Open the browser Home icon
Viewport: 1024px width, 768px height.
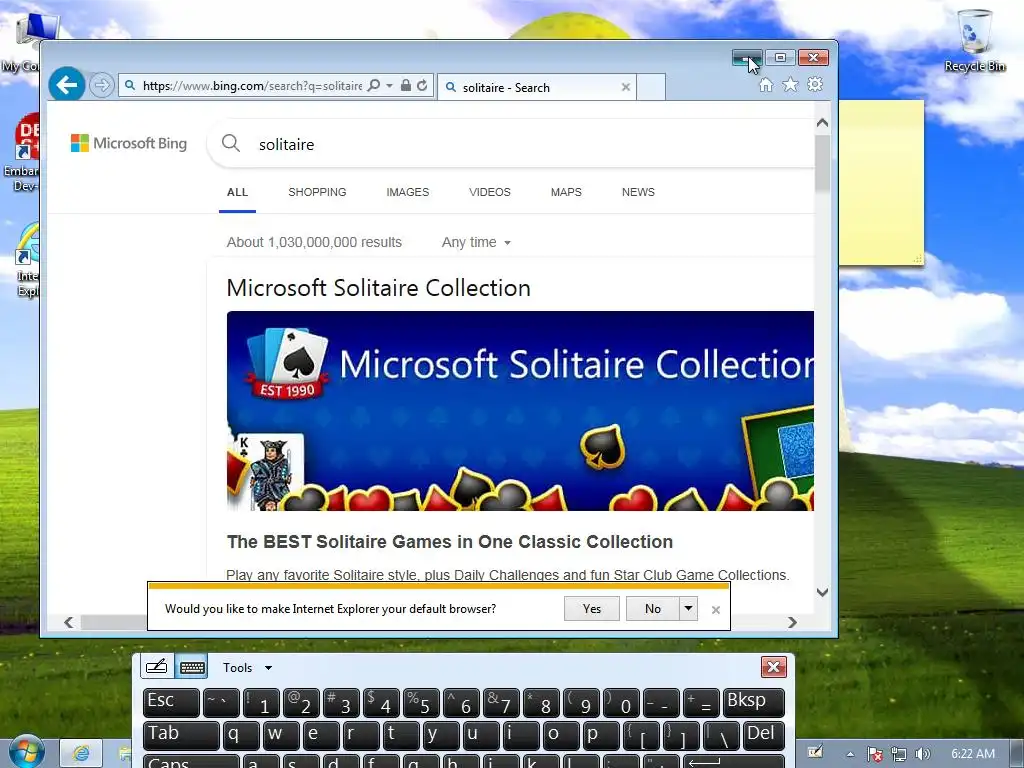[765, 85]
